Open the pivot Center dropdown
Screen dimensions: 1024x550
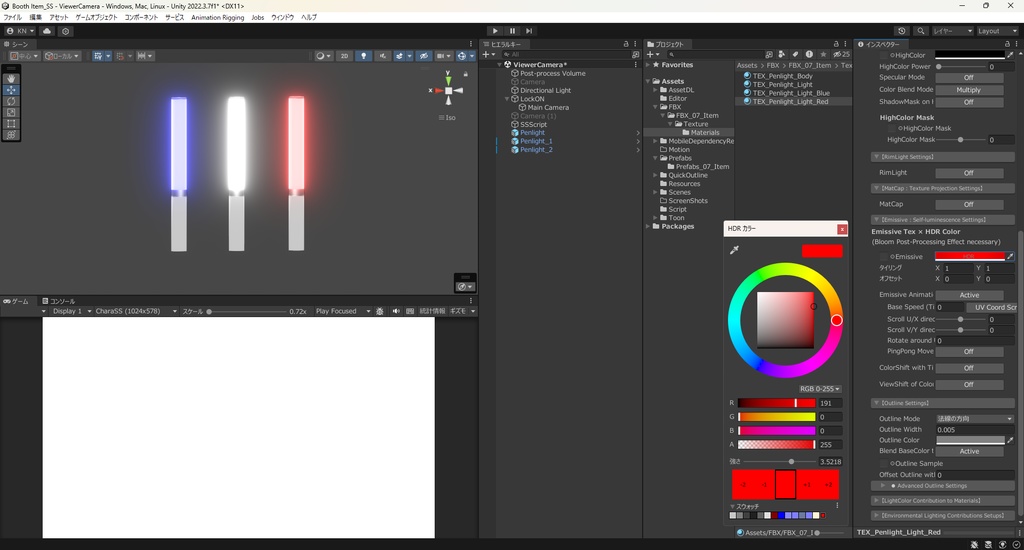click(25, 56)
